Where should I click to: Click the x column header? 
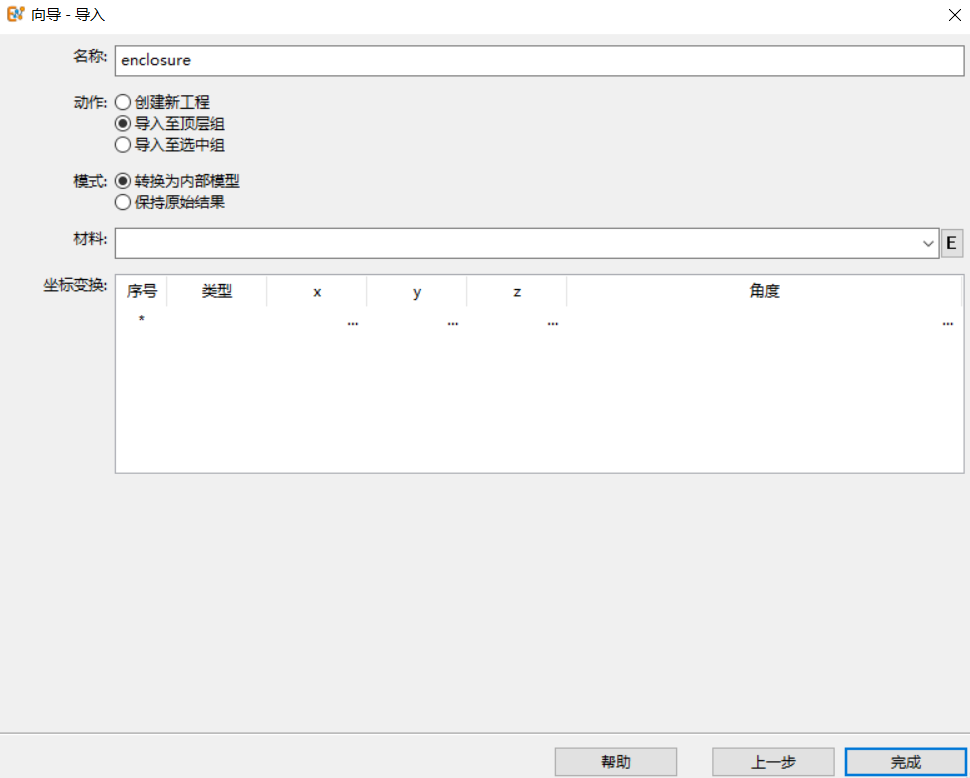pyautogui.click(x=317, y=291)
